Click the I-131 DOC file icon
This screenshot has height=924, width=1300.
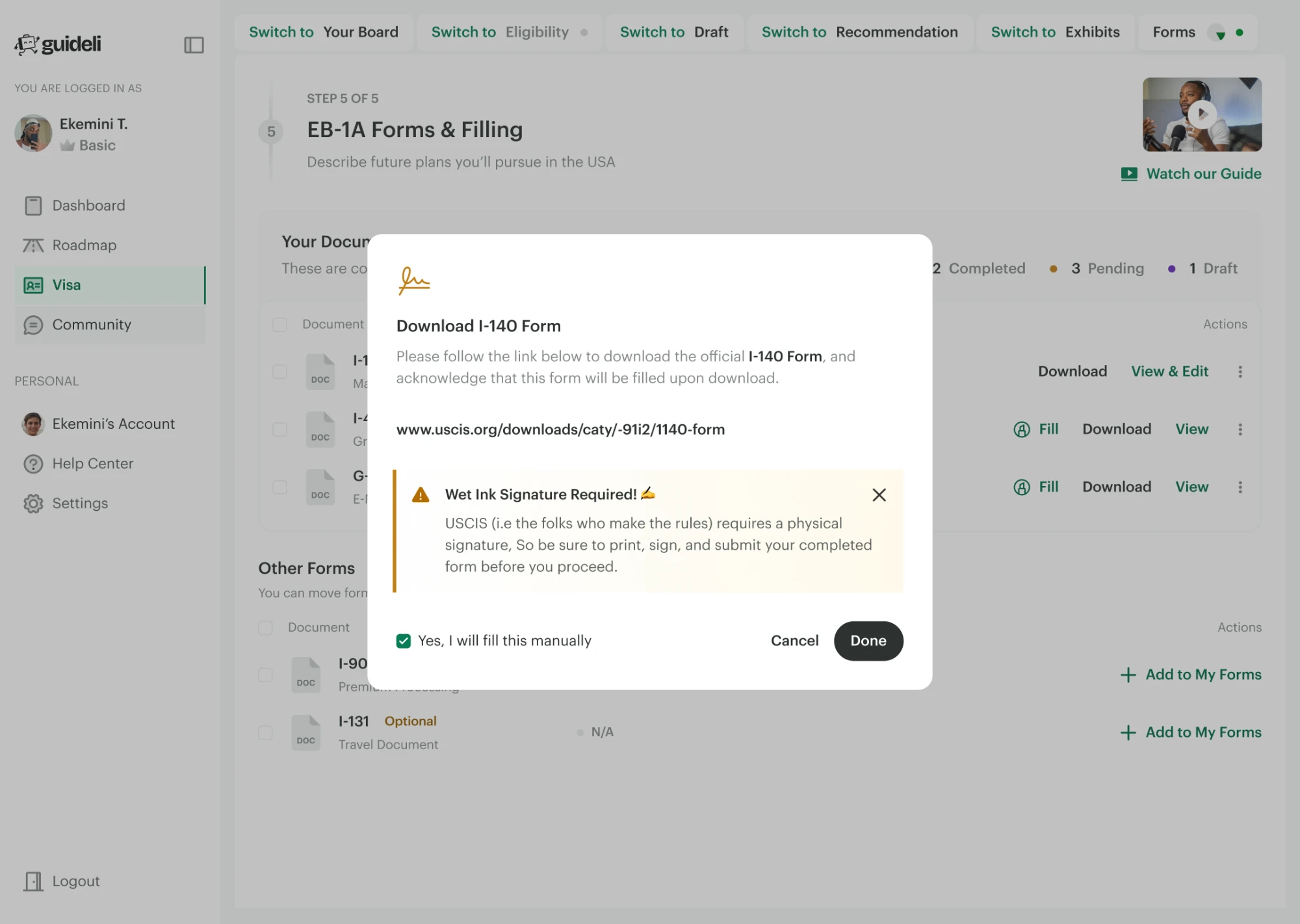pos(305,733)
